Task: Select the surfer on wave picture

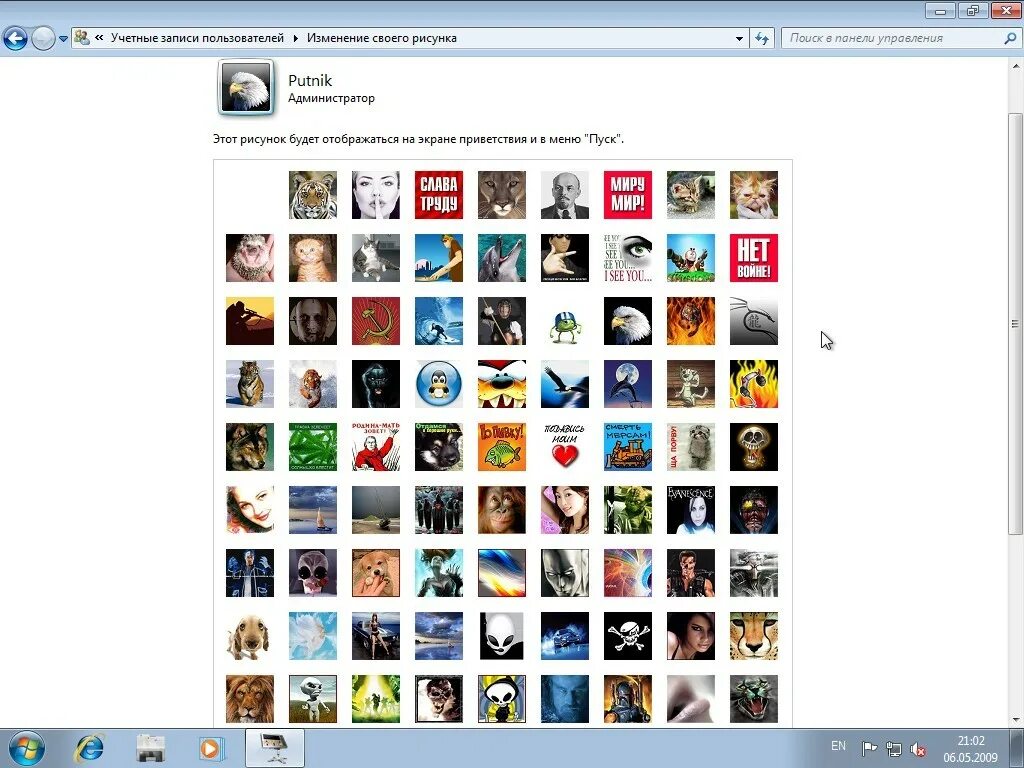Action: (x=439, y=321)
